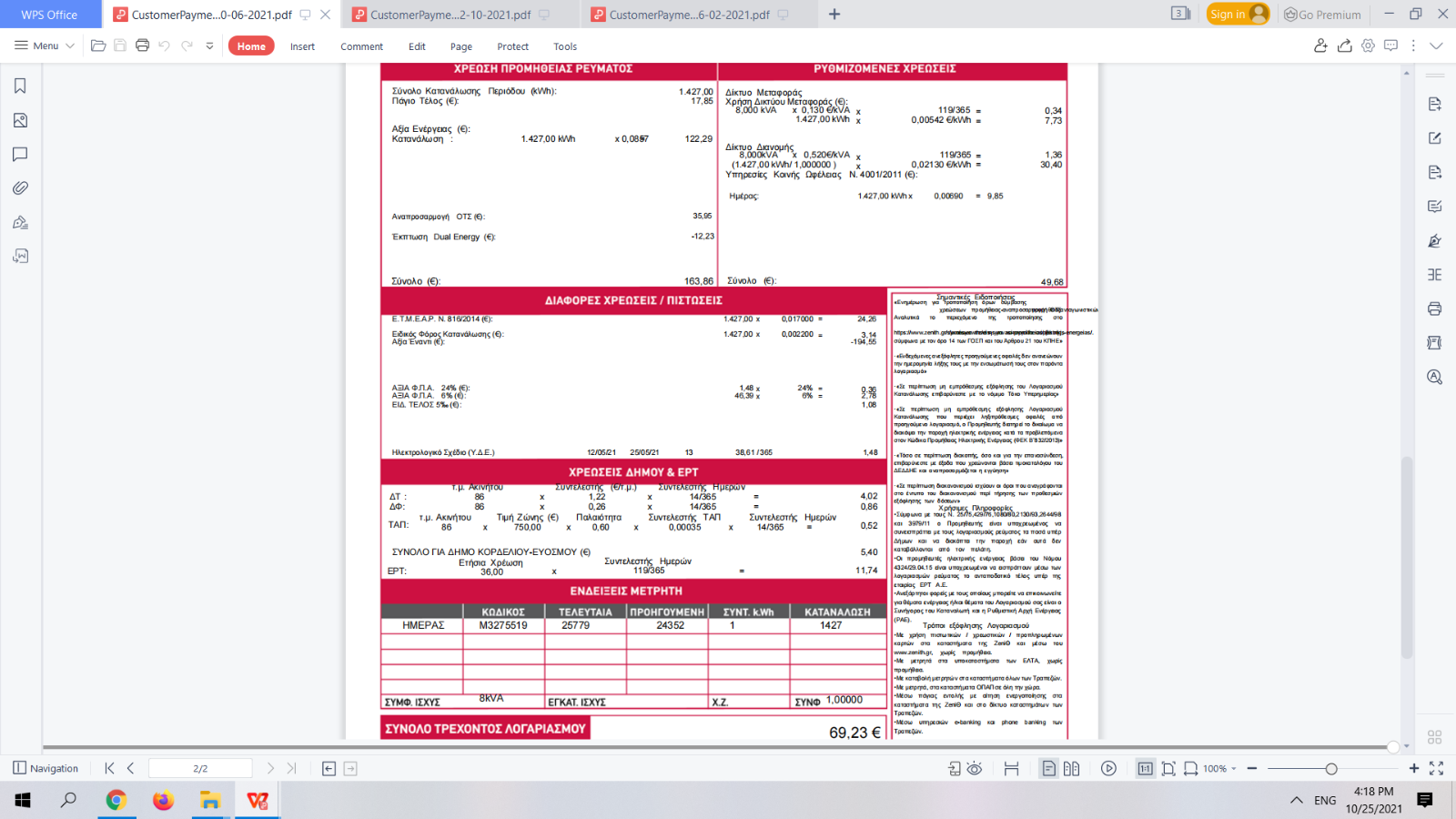Click the print icon in right sidebar
The image size is (1456, 819).
click(1435, 308)
